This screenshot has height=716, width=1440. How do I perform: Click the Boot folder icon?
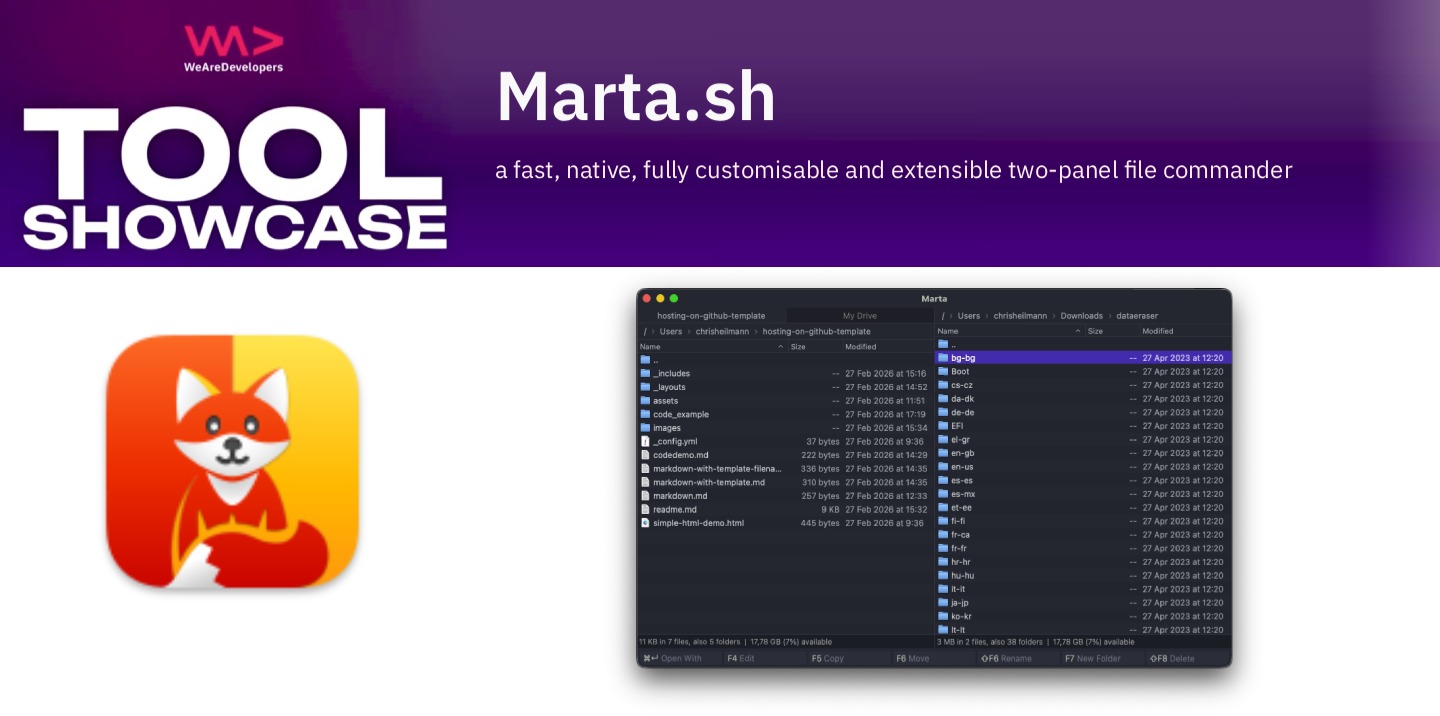943,371
